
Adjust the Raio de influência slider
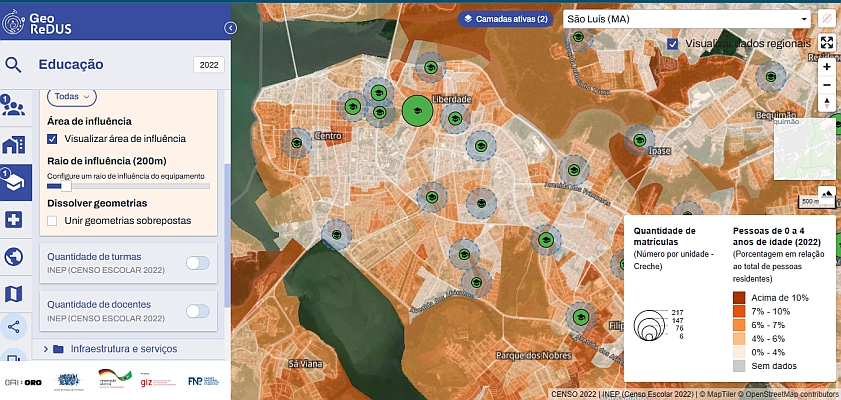pos(67,185)
